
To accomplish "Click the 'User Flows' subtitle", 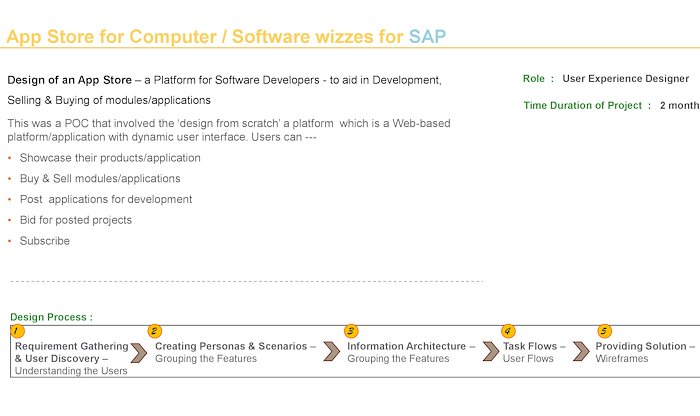I will (528, 358).
